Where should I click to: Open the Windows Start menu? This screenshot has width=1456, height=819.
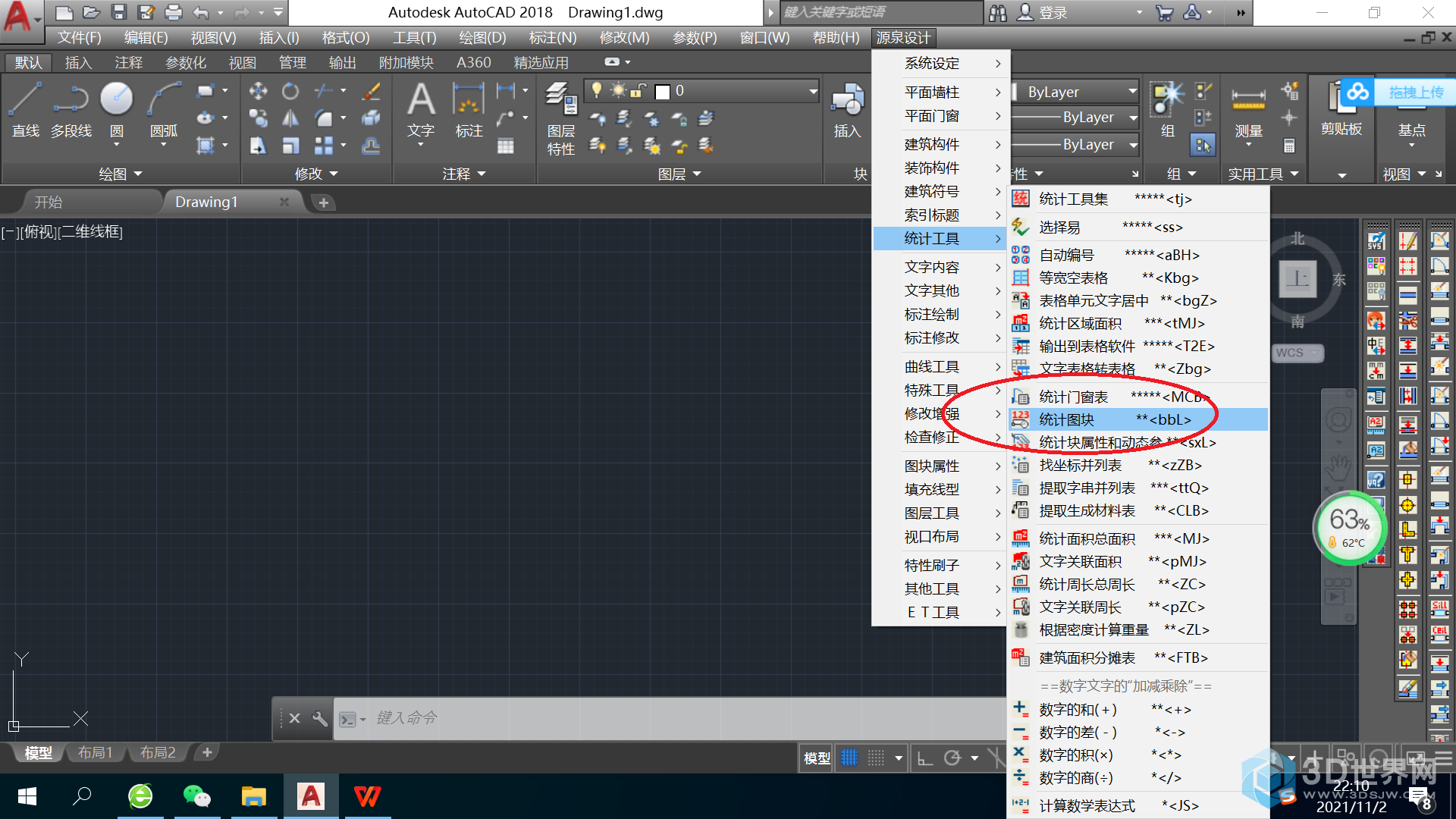(x=27, y=796)
